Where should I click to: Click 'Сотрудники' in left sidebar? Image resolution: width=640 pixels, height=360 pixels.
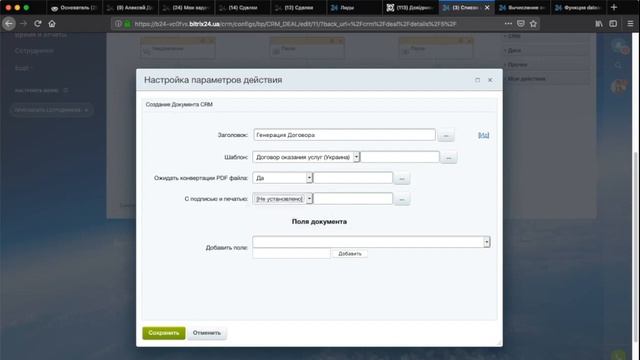34,51
